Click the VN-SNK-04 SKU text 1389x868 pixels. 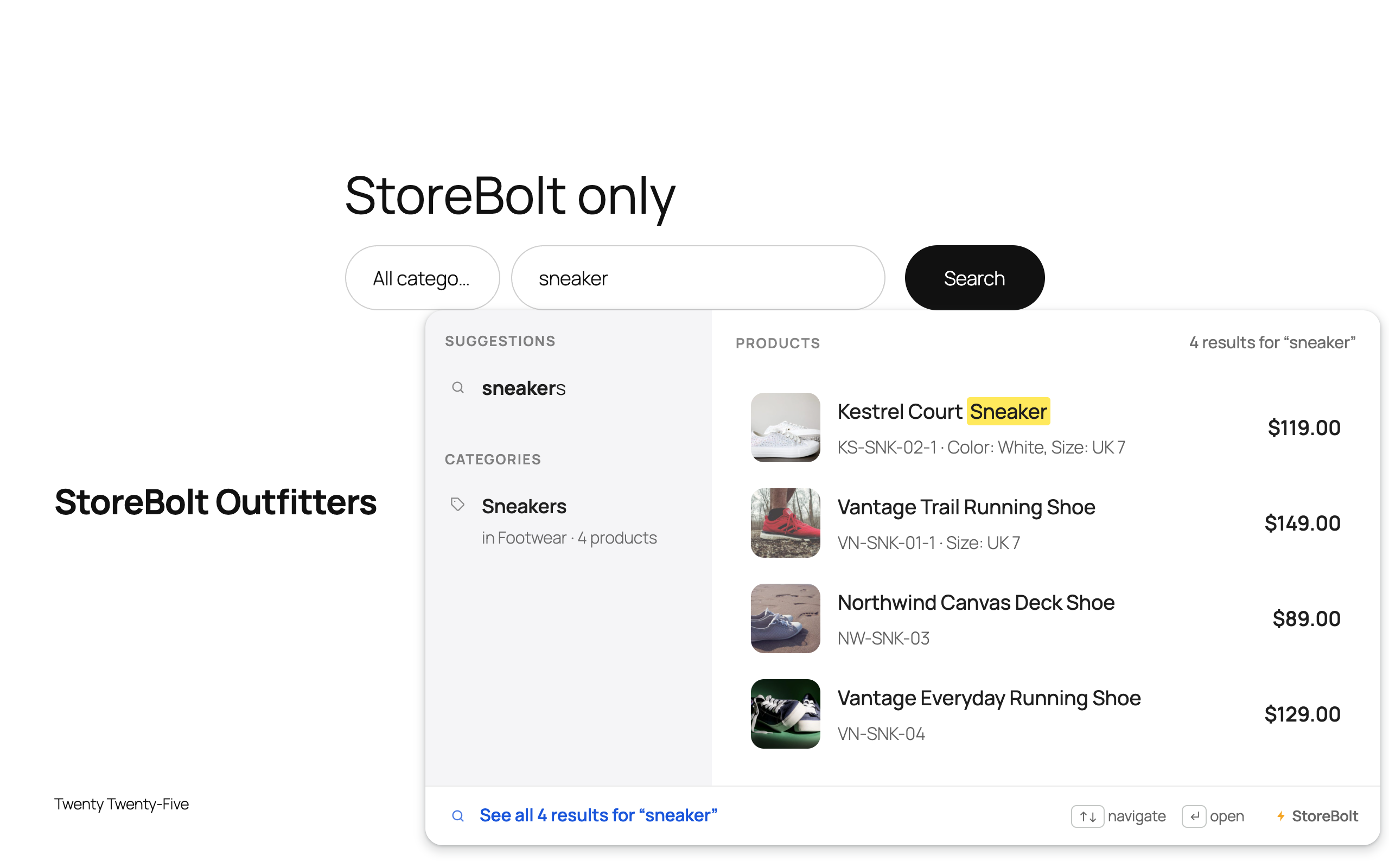tap(881, 733)
